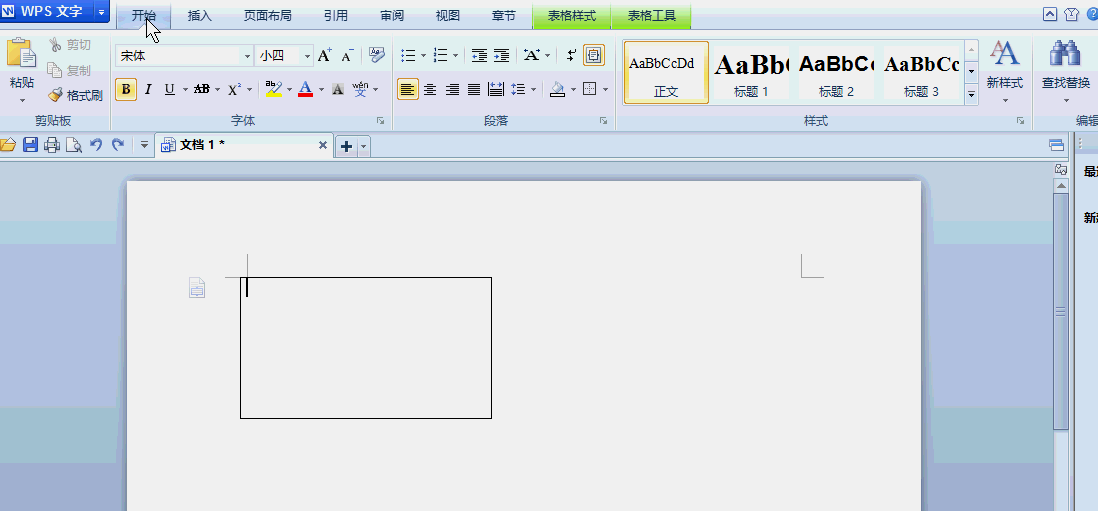Add new document tab with plus button
The width and height of the screenshot is (1098, 511).
tap(346, 146)
